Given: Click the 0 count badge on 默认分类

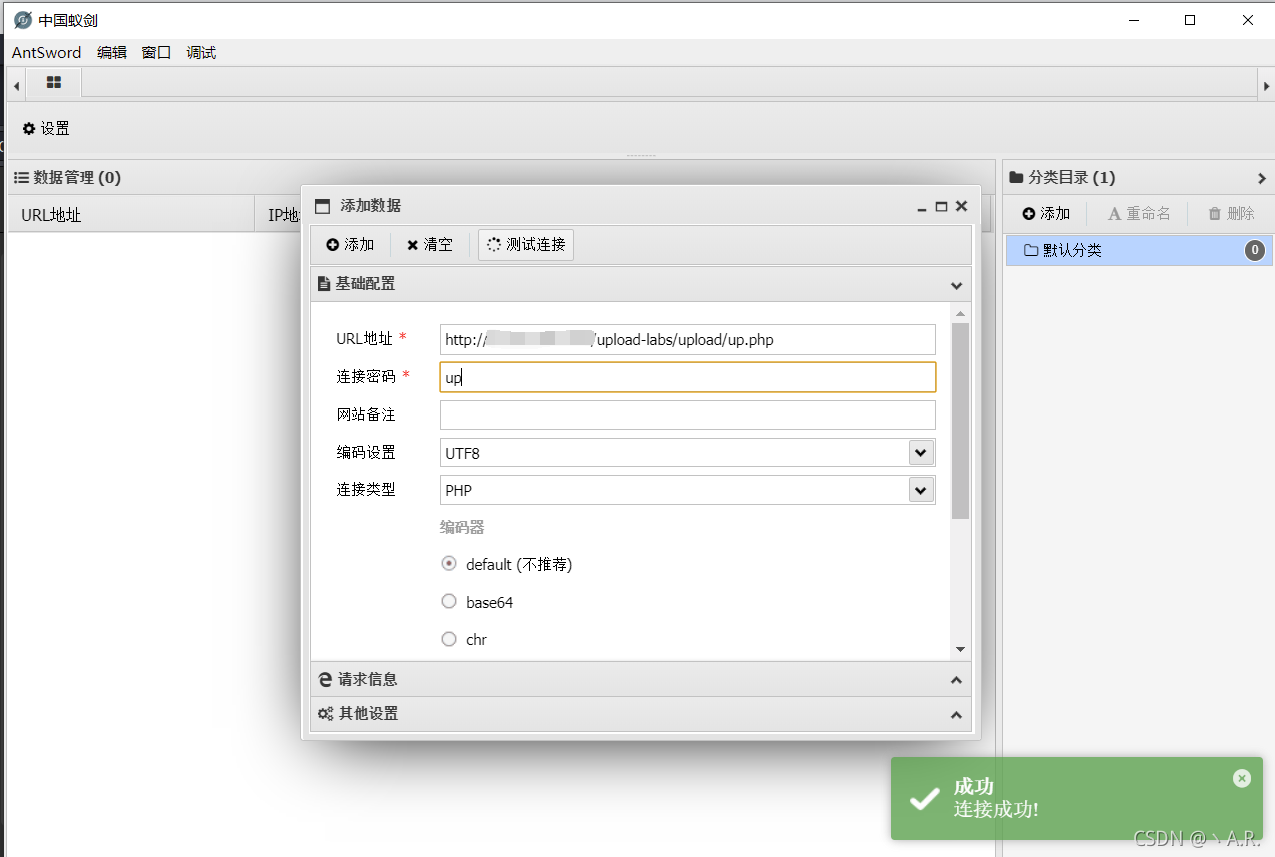Looking at the screenshot, I should click(1254, 250).
